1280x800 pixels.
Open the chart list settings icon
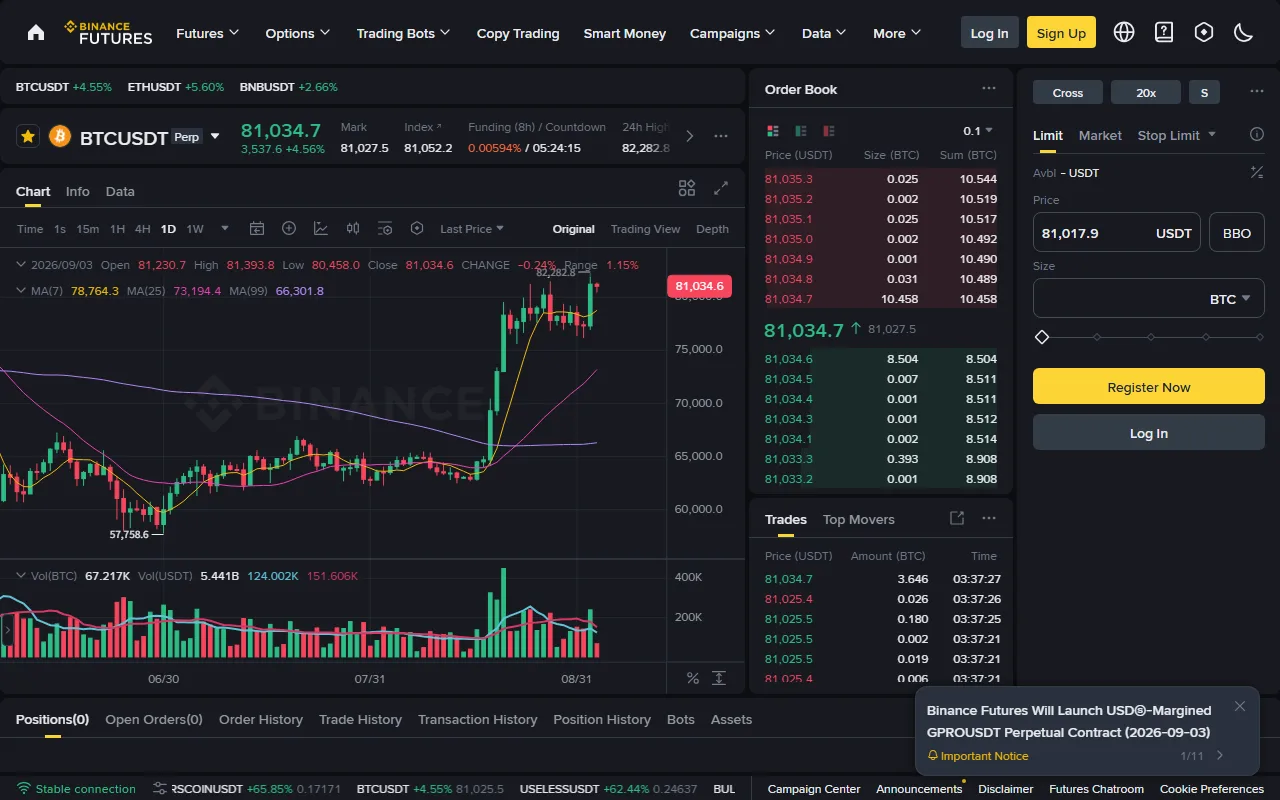pyautogui.click(x=385, y=229)
